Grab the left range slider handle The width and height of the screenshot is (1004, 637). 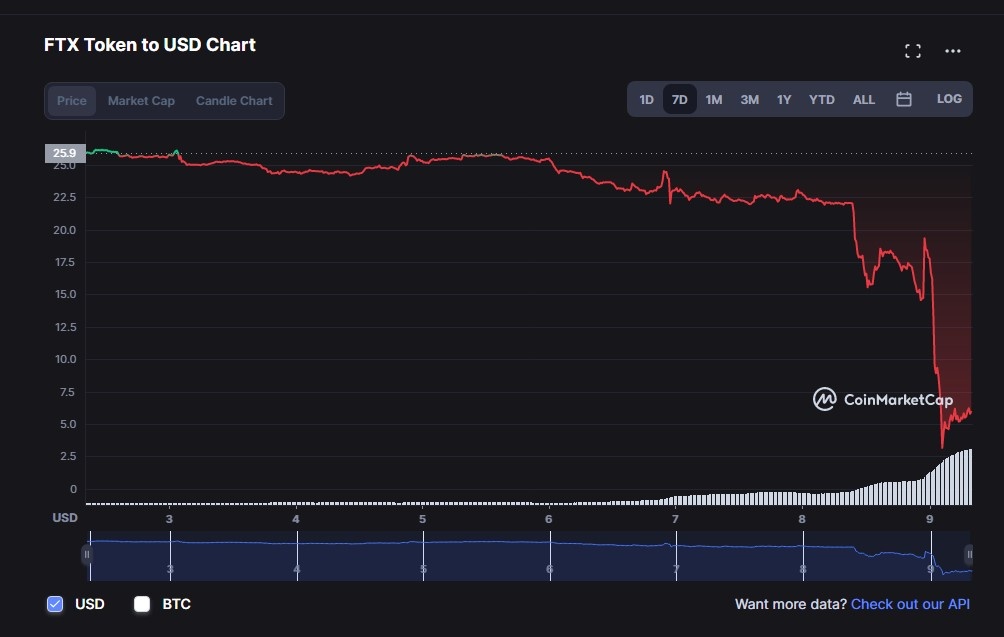(87, 554)
